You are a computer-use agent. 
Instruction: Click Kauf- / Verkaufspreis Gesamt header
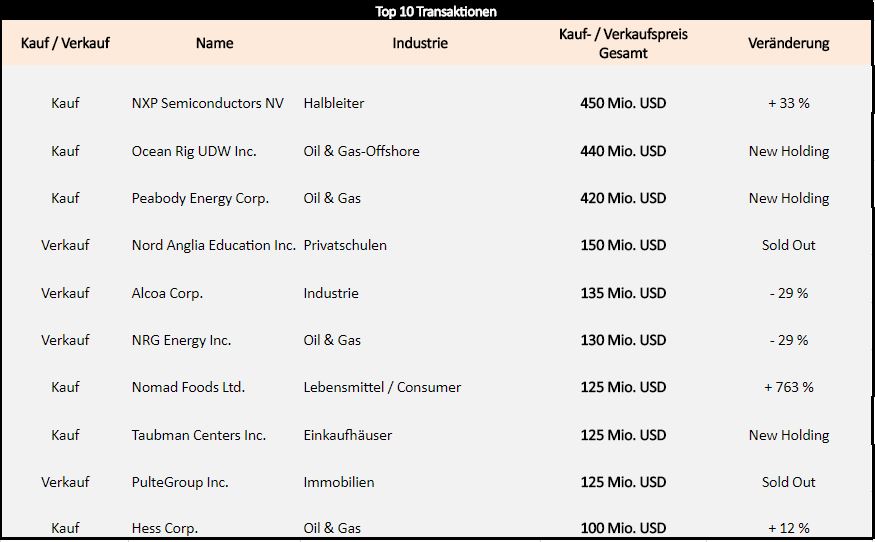pos(623,44)
